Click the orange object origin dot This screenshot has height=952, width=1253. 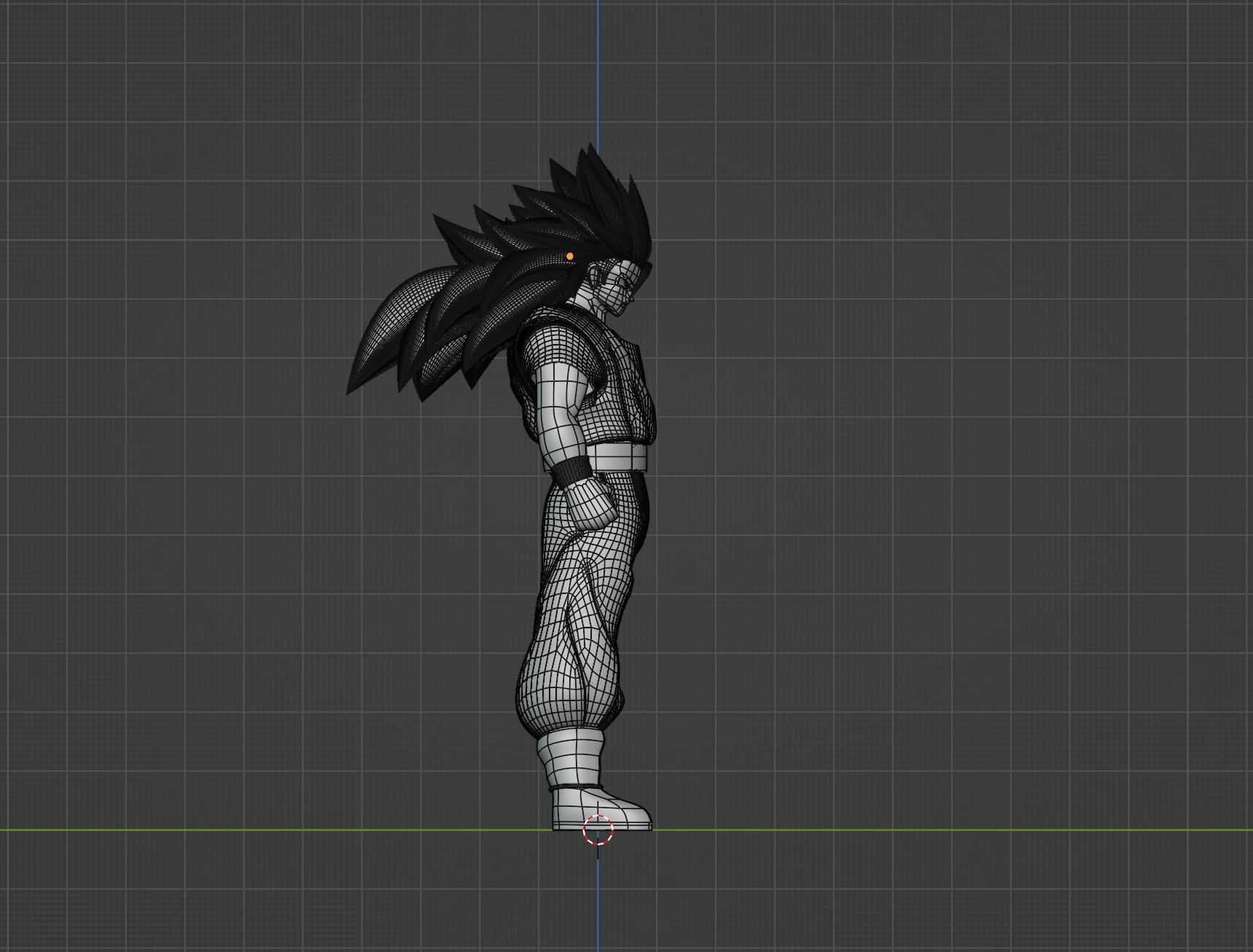tap(570, 256)
